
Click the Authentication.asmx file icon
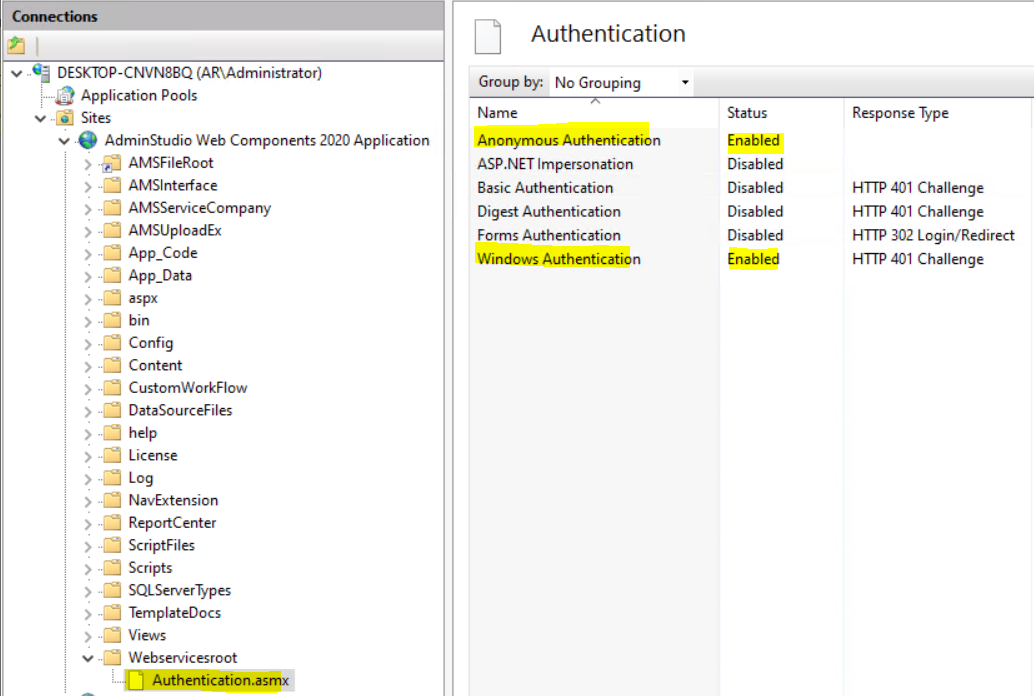[136, 680]
